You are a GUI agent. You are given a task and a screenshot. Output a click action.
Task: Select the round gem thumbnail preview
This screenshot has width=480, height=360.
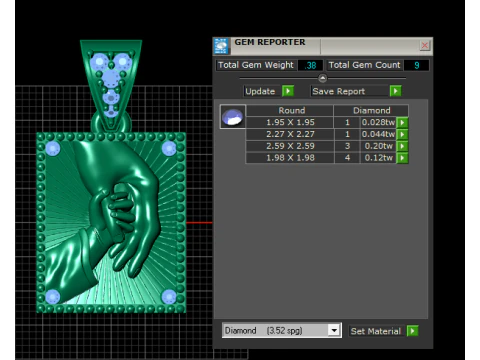pyautogui.click(x=233, y=117)
